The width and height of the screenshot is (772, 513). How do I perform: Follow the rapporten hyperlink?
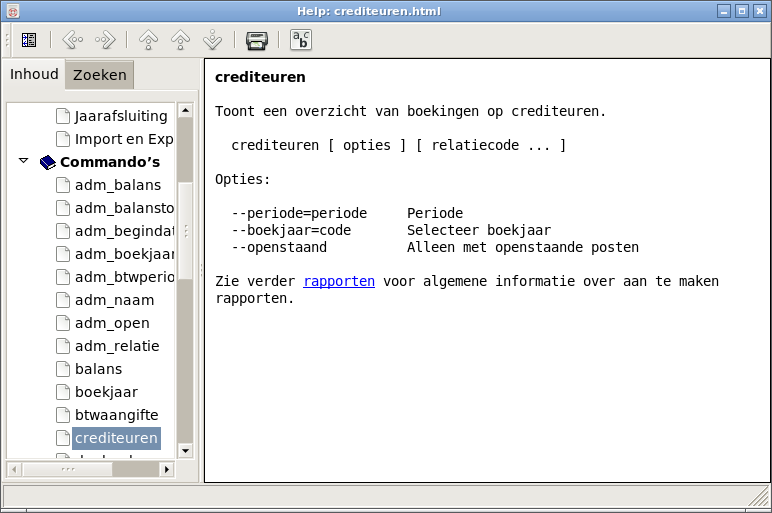[339, 282]
